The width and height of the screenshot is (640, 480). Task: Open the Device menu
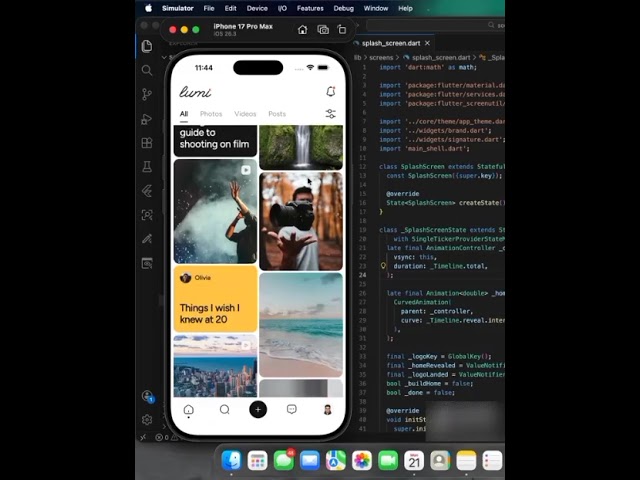[x=257, y=8]
